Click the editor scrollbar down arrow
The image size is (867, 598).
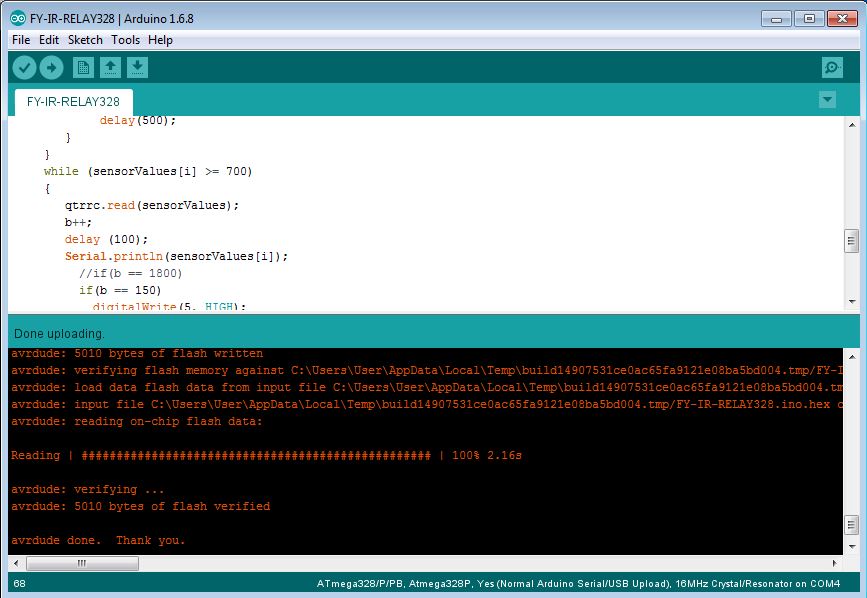pos(852,302)
